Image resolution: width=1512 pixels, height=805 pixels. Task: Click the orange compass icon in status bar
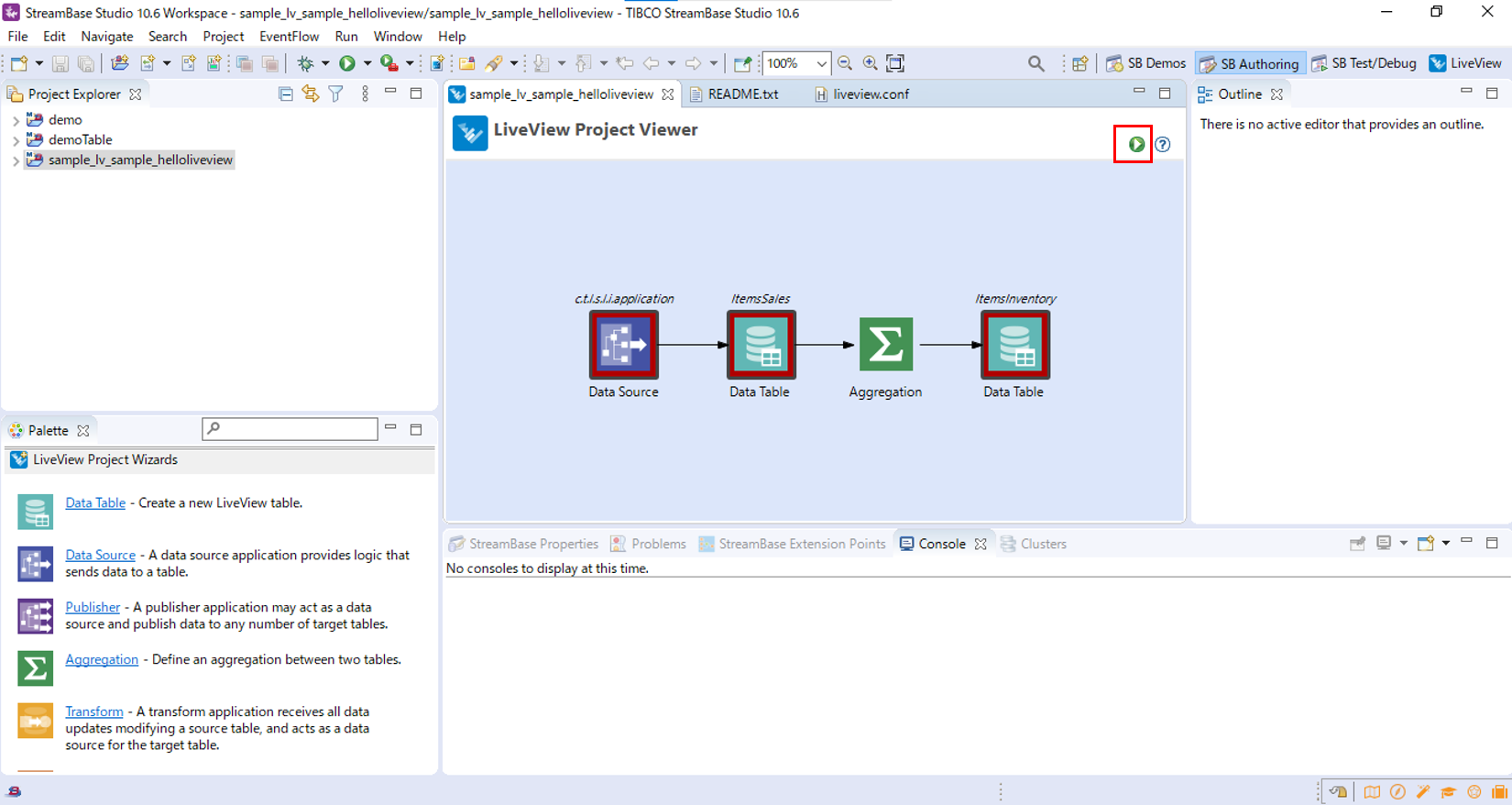(x=1397, y=792)
